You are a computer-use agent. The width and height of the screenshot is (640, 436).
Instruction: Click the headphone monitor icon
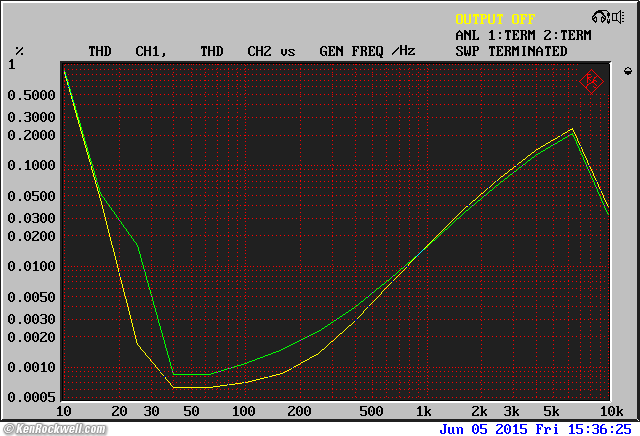(x=600, y=17)
